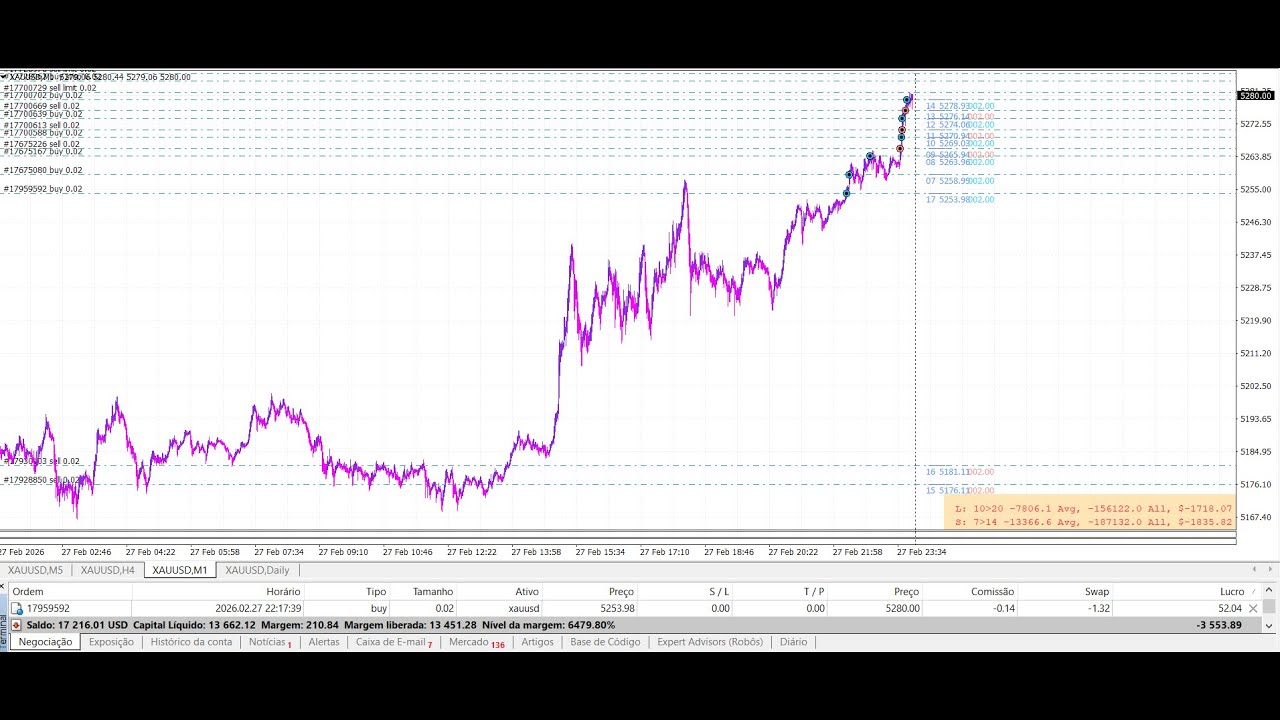This screenshot has width=1280, height=720.
Task: Open the XAUUSD,M5 chart tab
Action: click(x=35, y=570)
